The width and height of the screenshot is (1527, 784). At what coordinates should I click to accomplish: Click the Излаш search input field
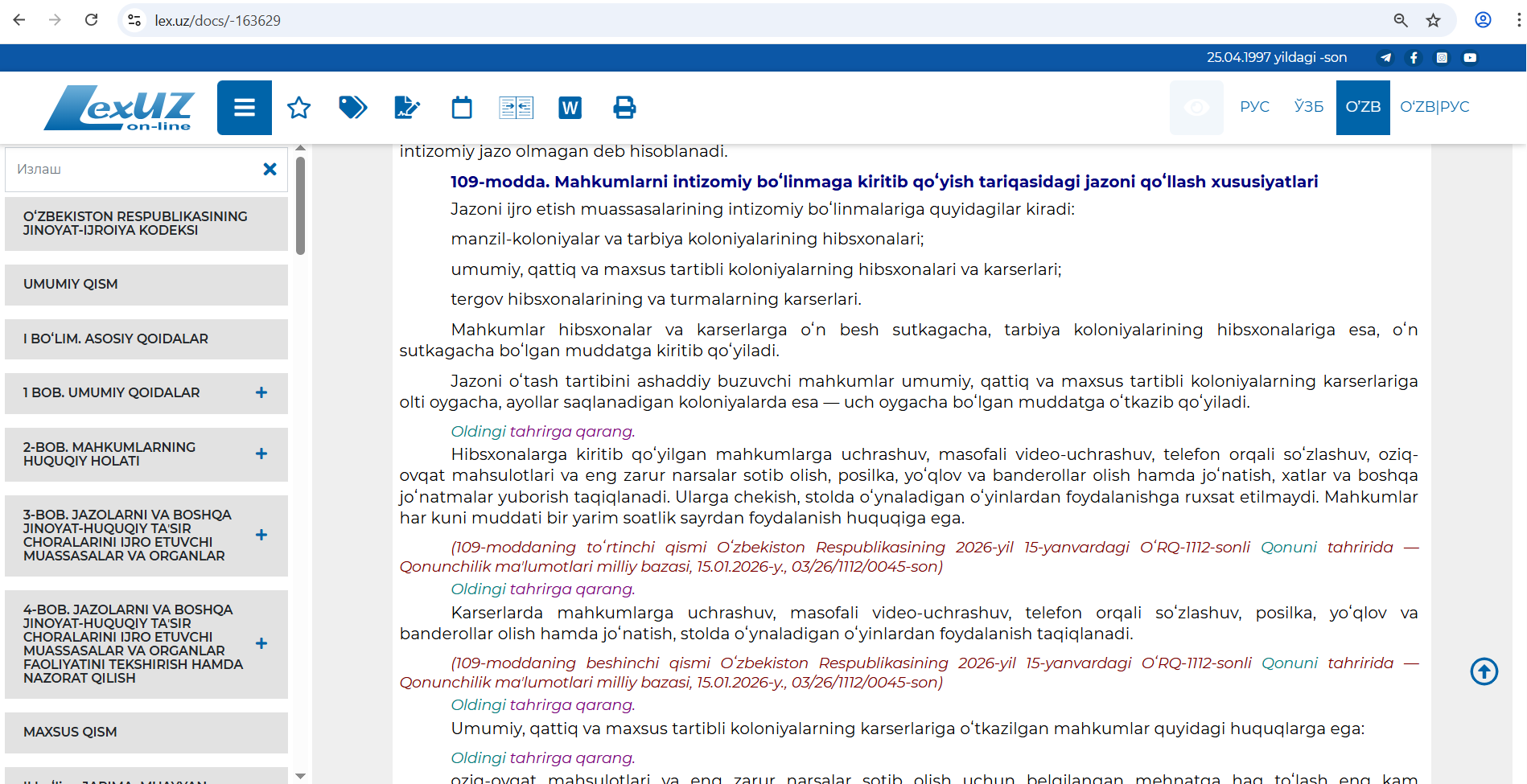point(133,170)
